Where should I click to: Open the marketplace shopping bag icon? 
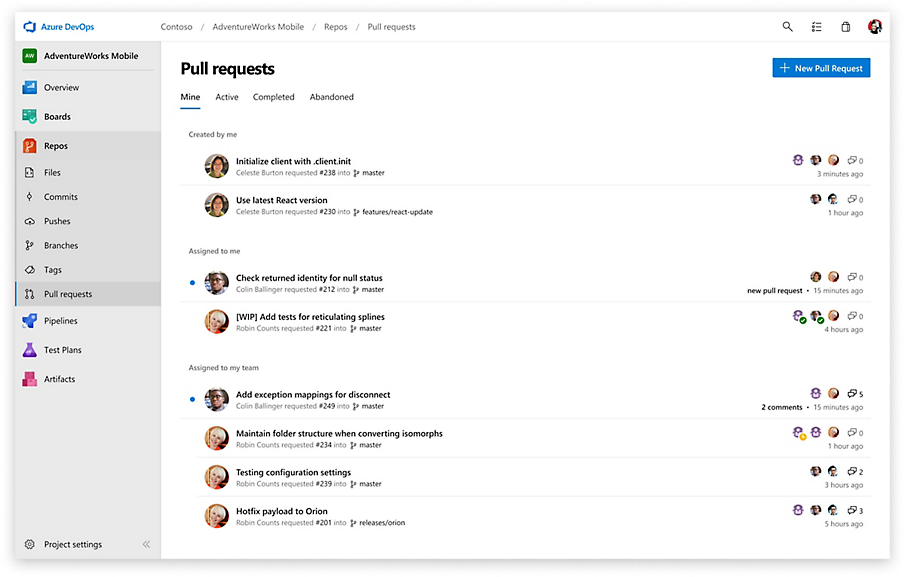(x=845, y=27)
